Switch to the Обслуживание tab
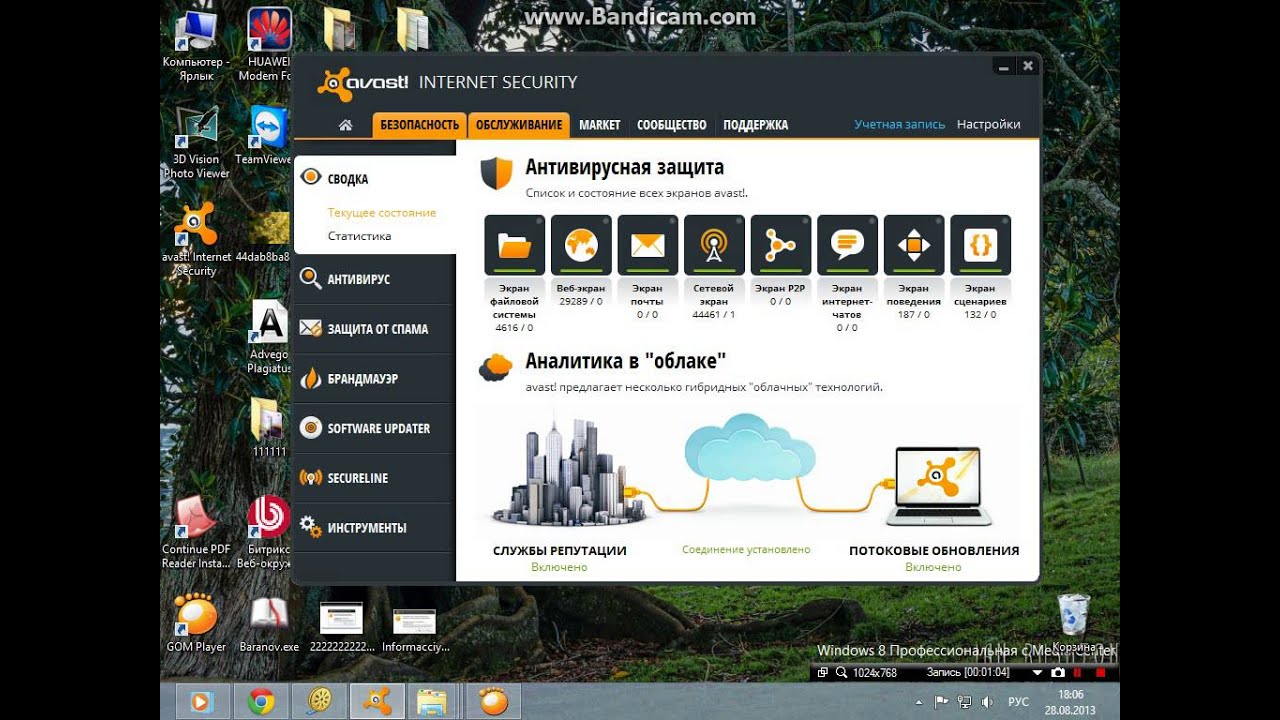 click(518, 125)
